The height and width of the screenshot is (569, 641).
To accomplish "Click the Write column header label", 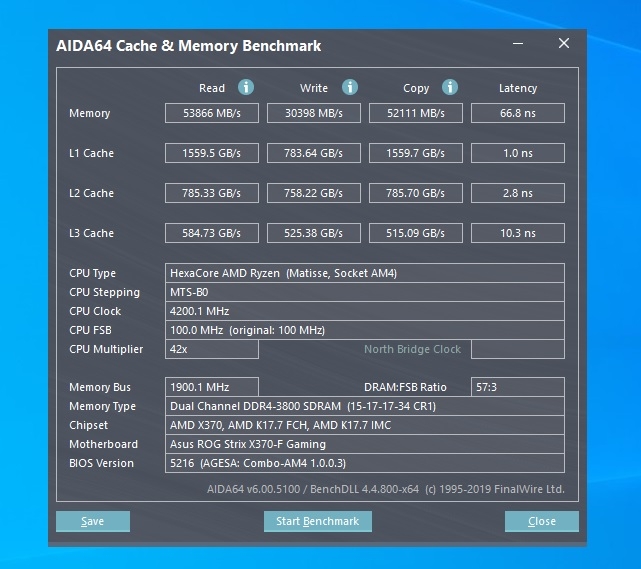I will [x=314, y=88].
